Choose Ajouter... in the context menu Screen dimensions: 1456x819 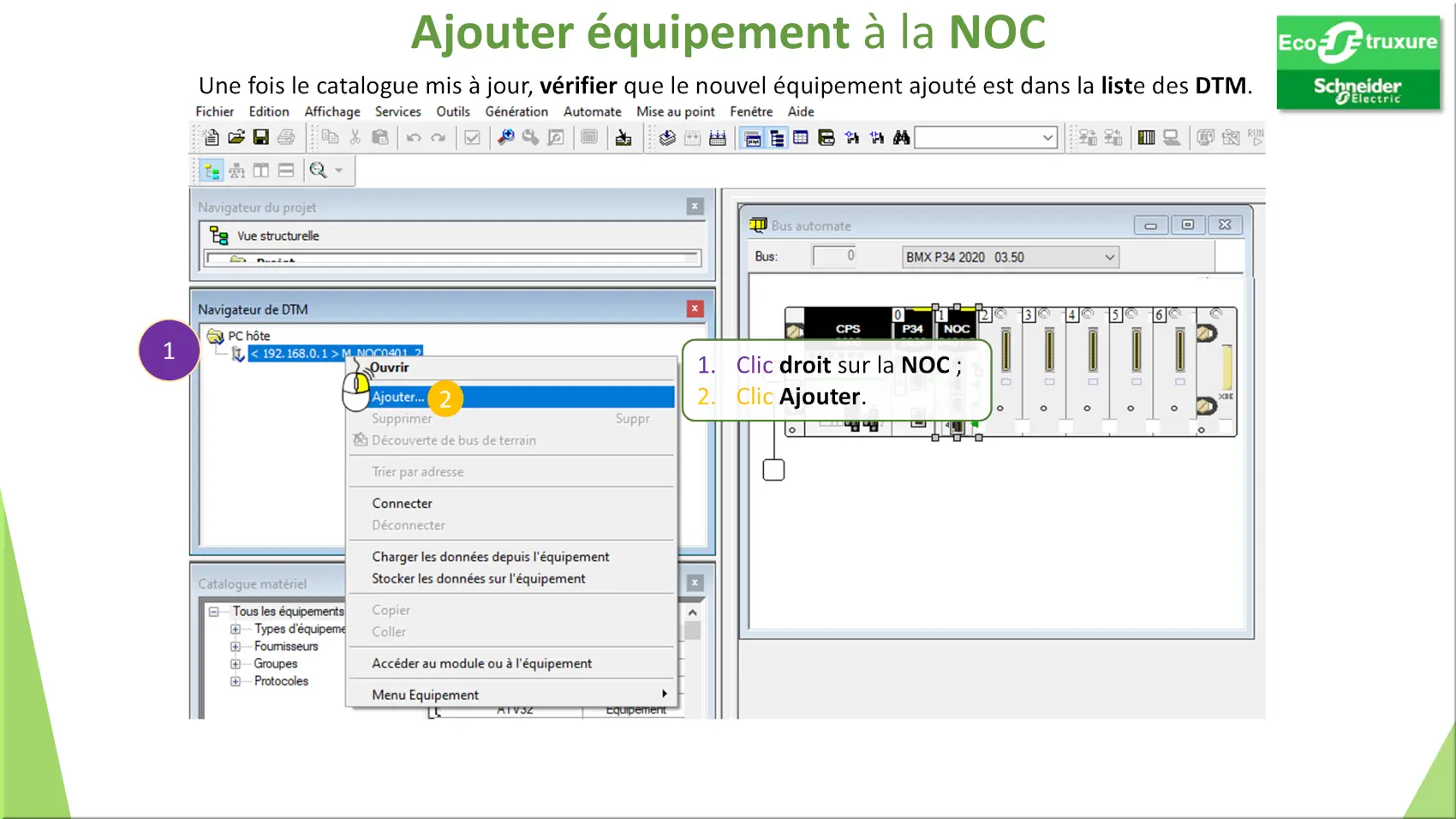tap(511, 397)
